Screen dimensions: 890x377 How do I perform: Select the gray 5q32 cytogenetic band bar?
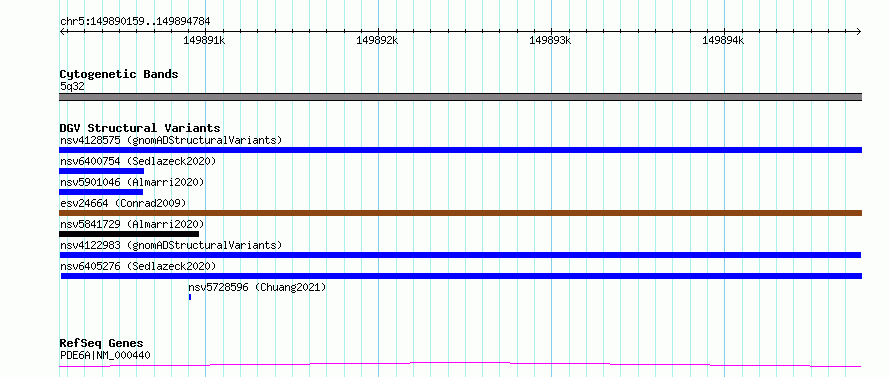(x=460, y=97)
